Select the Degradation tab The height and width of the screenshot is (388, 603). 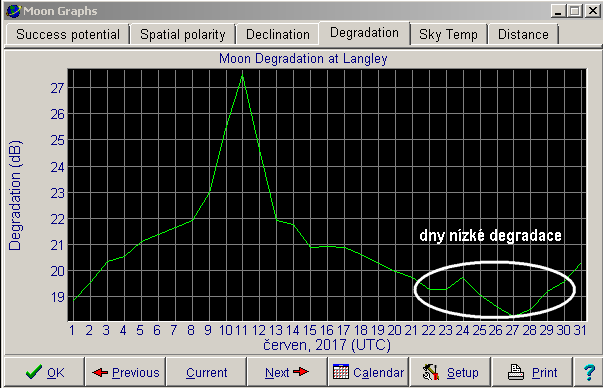pos(365,33)
